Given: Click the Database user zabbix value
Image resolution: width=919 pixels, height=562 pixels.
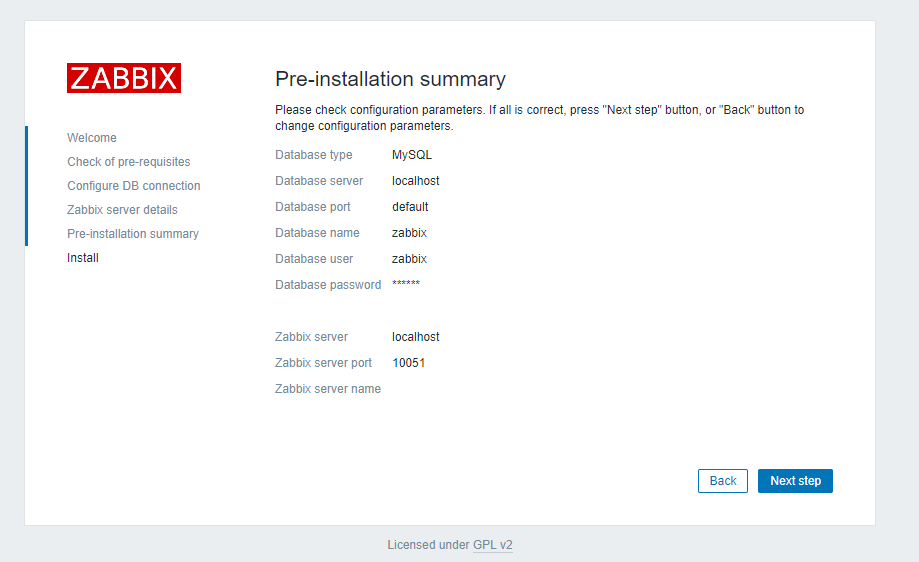Looking at the screenshot, I should pyautogui.click(x=409, y=258).
